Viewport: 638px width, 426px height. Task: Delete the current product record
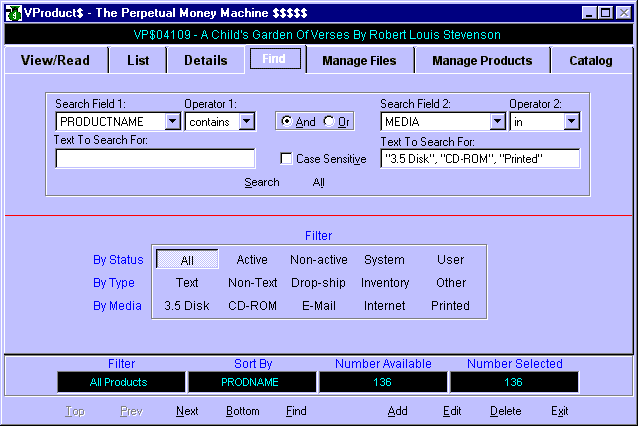click(506, 411)
